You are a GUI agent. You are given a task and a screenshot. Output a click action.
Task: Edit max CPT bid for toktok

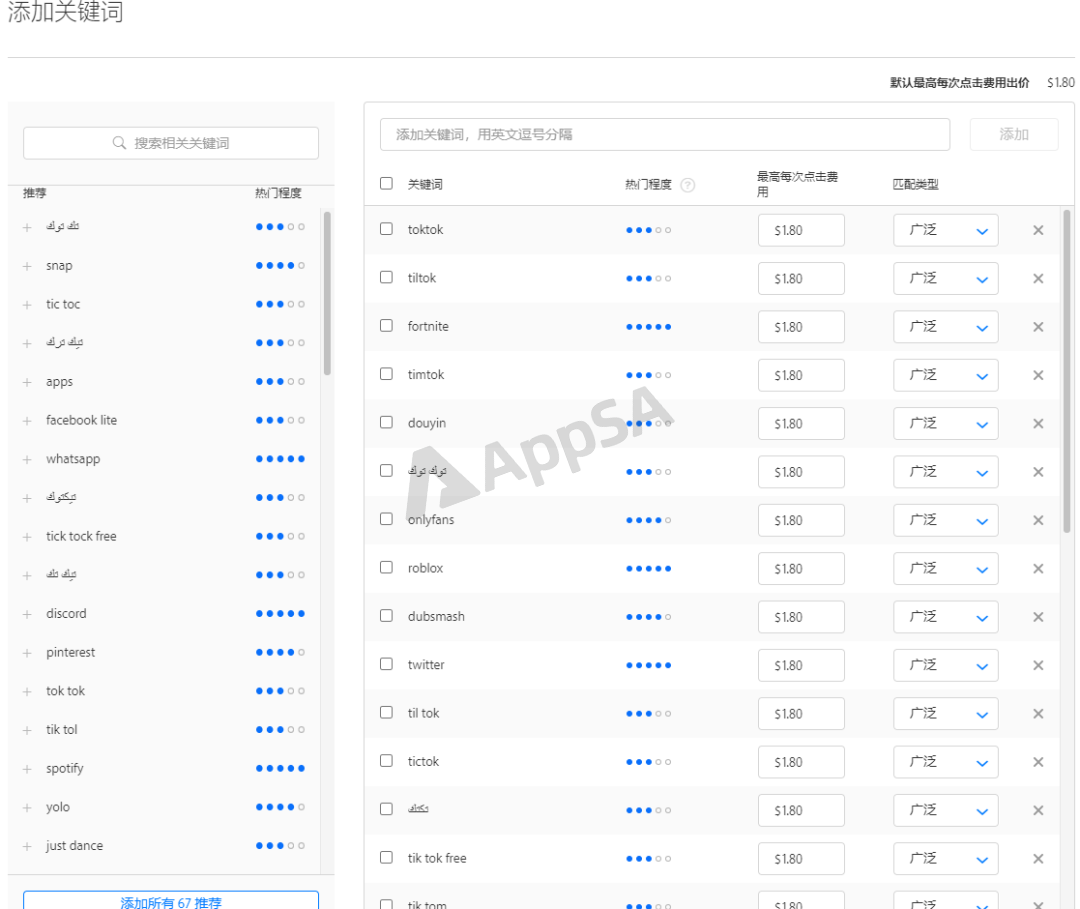click(801, 230)
